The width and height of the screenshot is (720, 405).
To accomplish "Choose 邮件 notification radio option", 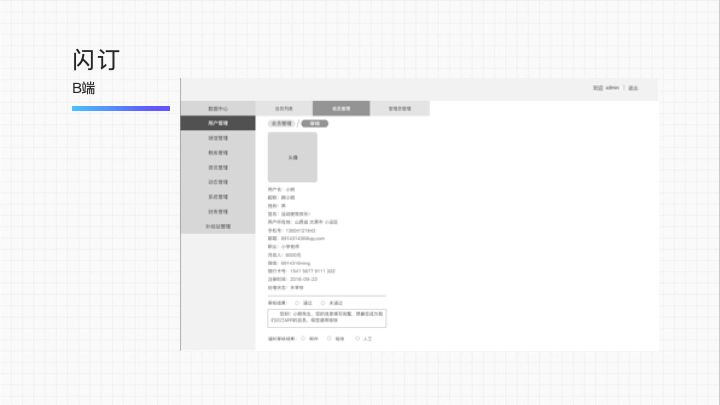I will point(303,338).
